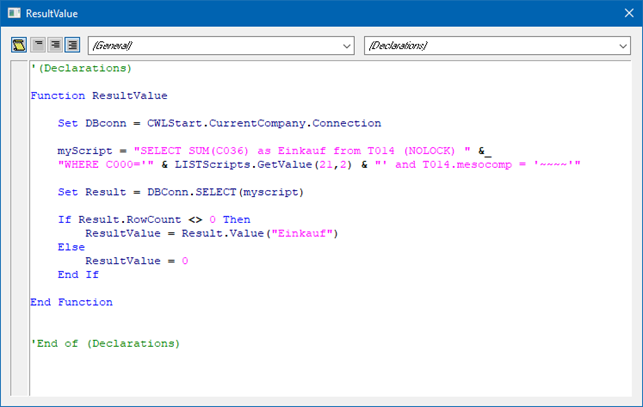Screen dimensions: 643x407
Task: Click the ResultValue window icon in title bar
Action: click(13, 14)
